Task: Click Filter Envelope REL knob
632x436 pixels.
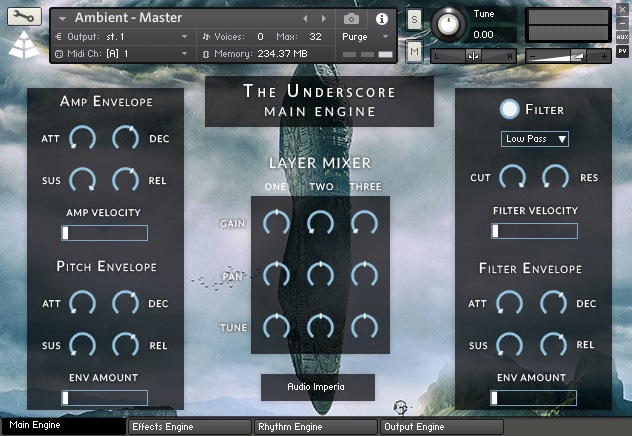Action: [553, 345]
